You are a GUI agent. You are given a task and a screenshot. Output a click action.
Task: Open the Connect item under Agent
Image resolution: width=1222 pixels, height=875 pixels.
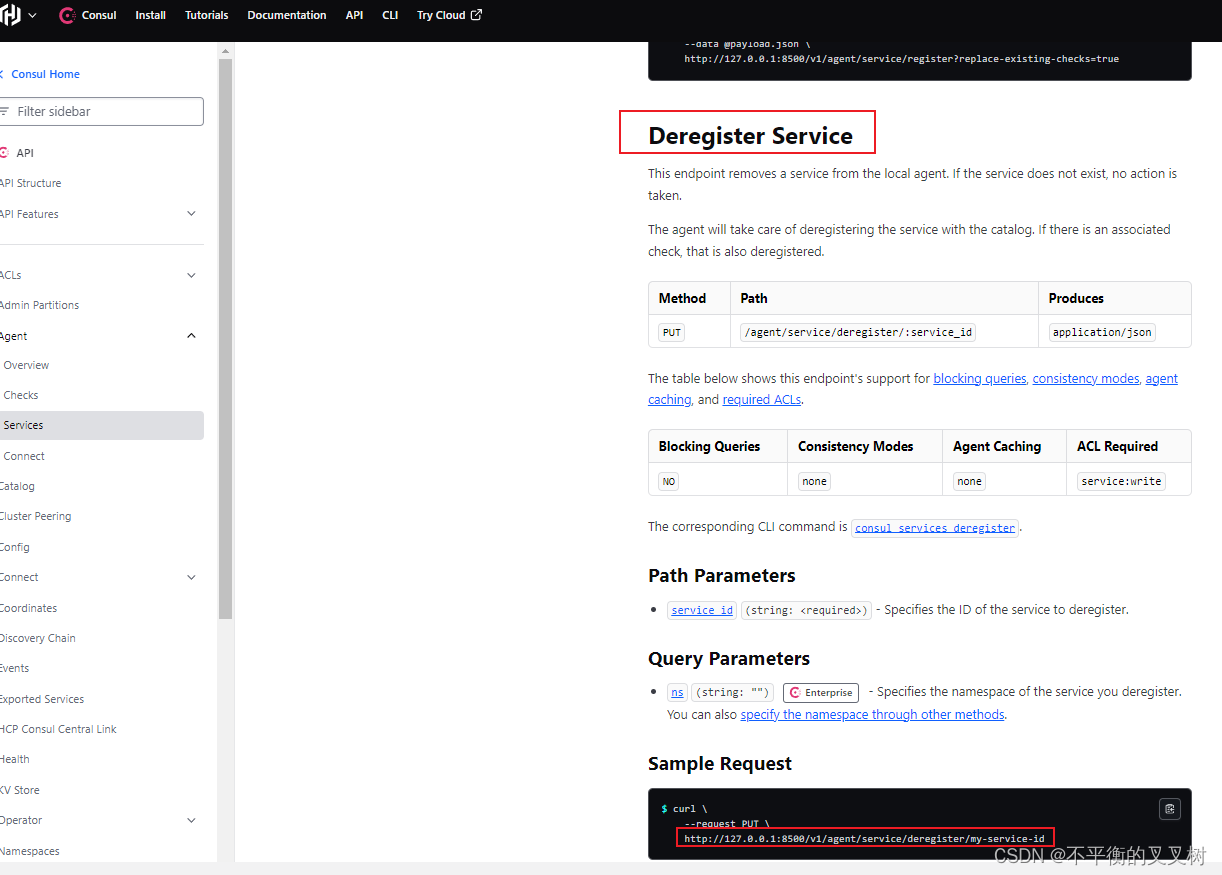point(24,456)
